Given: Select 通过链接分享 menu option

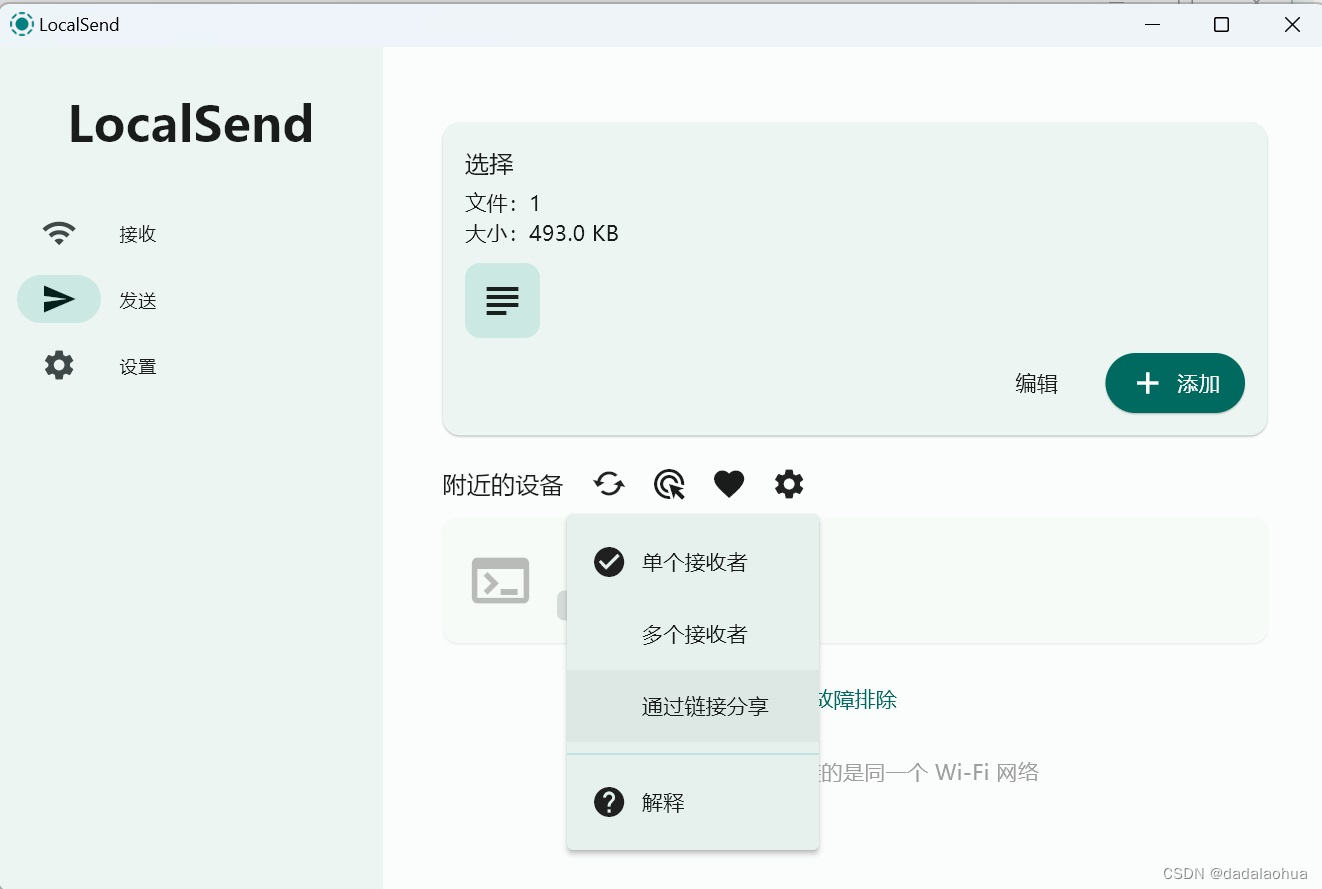Looking at the screenshot, I should tap(693, 706).
